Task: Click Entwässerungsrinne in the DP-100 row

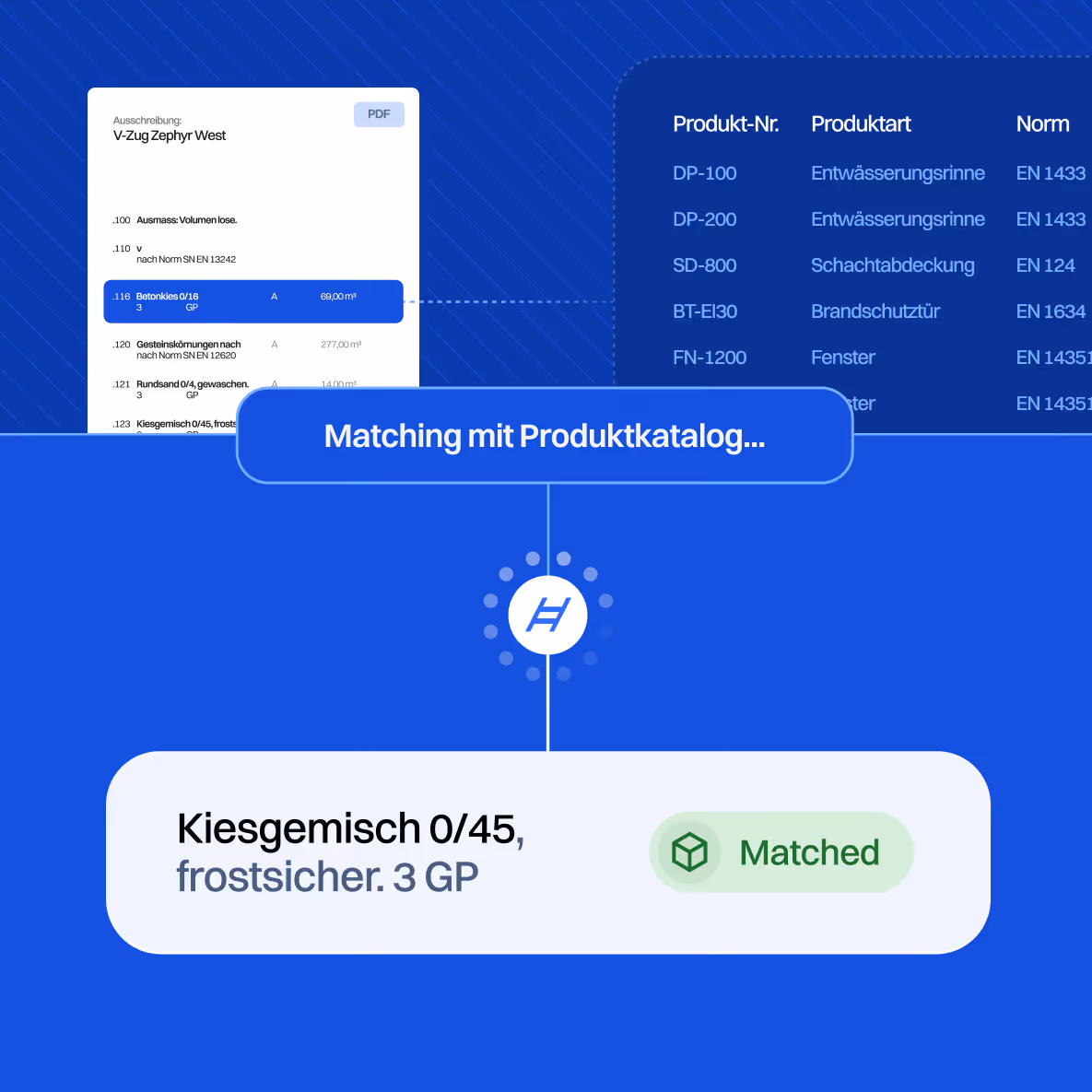Action: pos(898,173)
